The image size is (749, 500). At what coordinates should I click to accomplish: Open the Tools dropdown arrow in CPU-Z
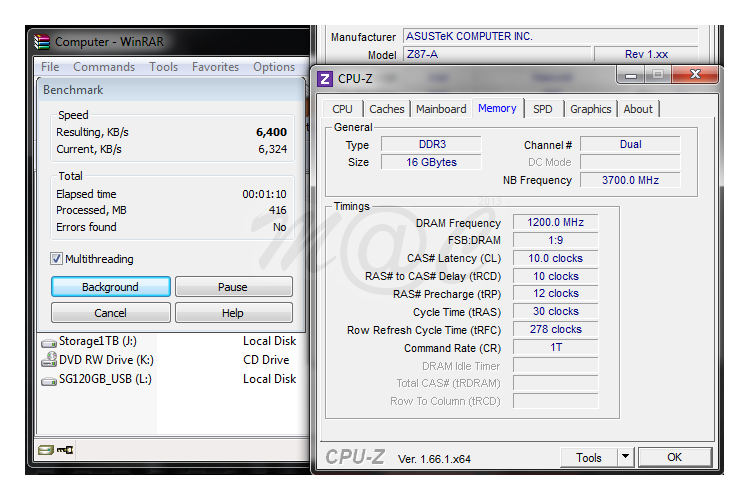click(x=625, y=457)
